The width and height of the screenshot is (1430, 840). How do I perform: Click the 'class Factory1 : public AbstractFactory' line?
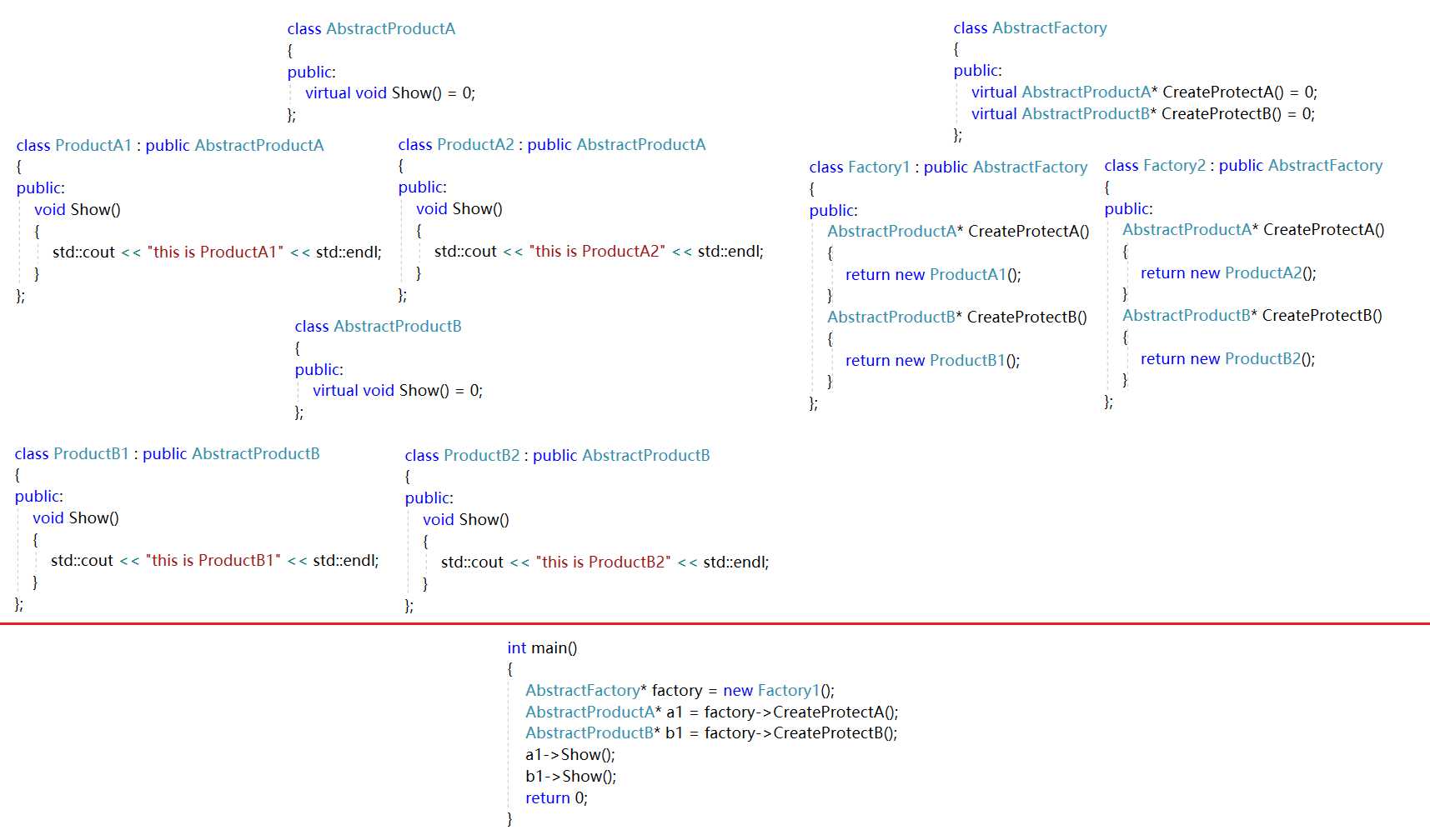pyautogui.click(x=948, y=167)
